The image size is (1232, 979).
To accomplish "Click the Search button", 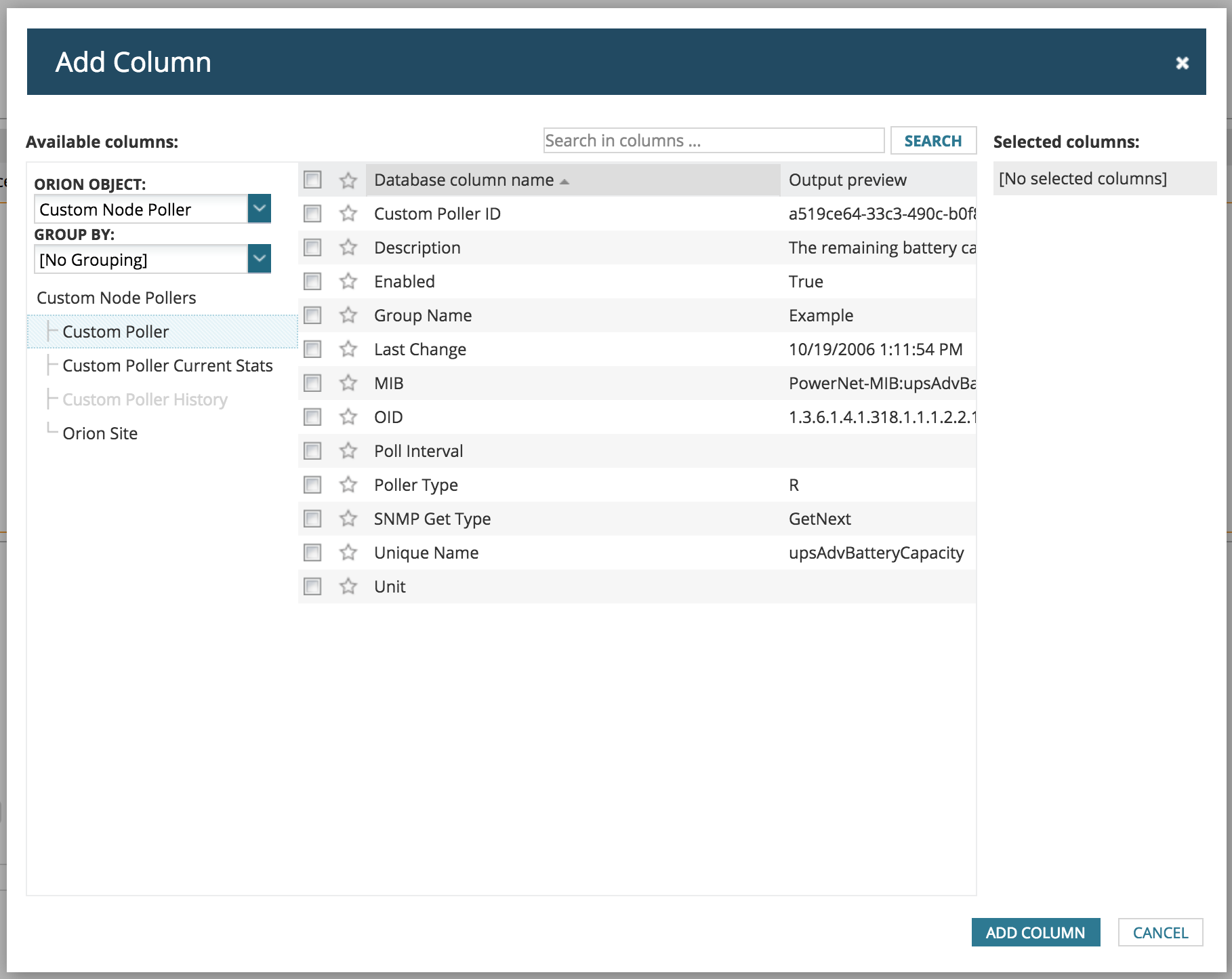I will point(933,140).
